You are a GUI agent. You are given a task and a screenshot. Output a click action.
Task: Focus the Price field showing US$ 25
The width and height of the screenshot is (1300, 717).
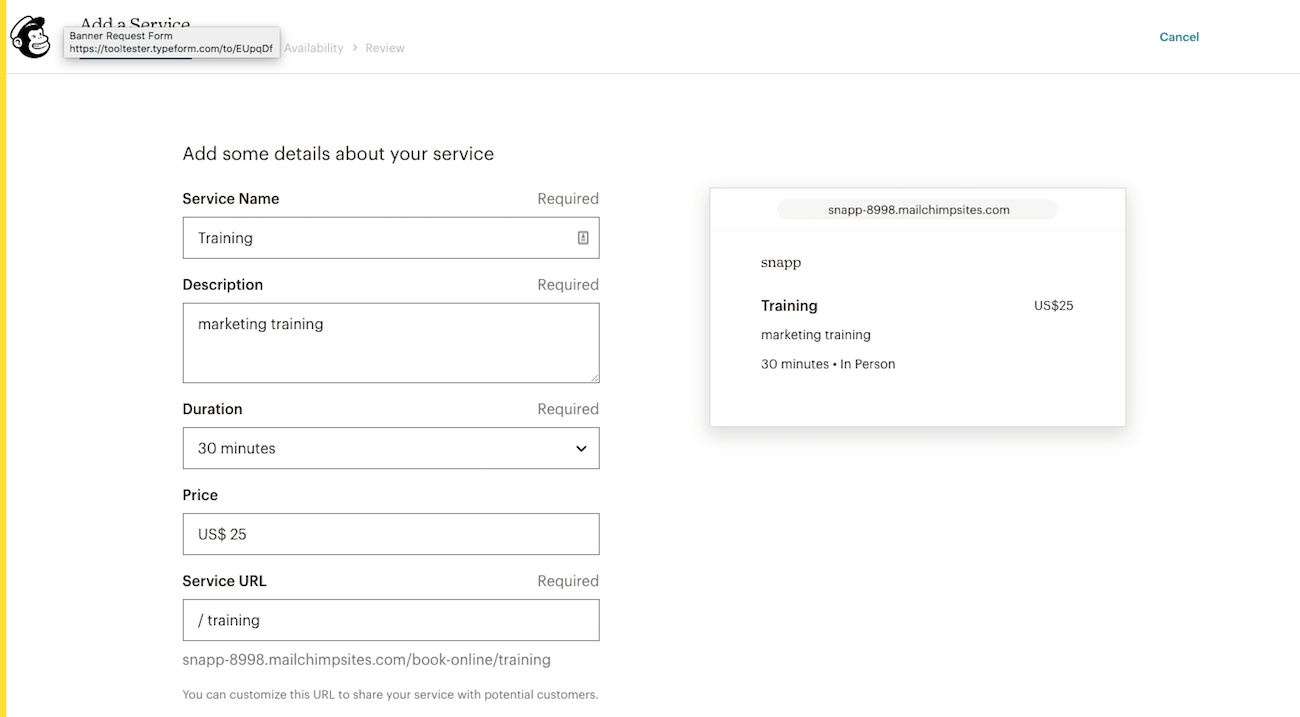391,534
